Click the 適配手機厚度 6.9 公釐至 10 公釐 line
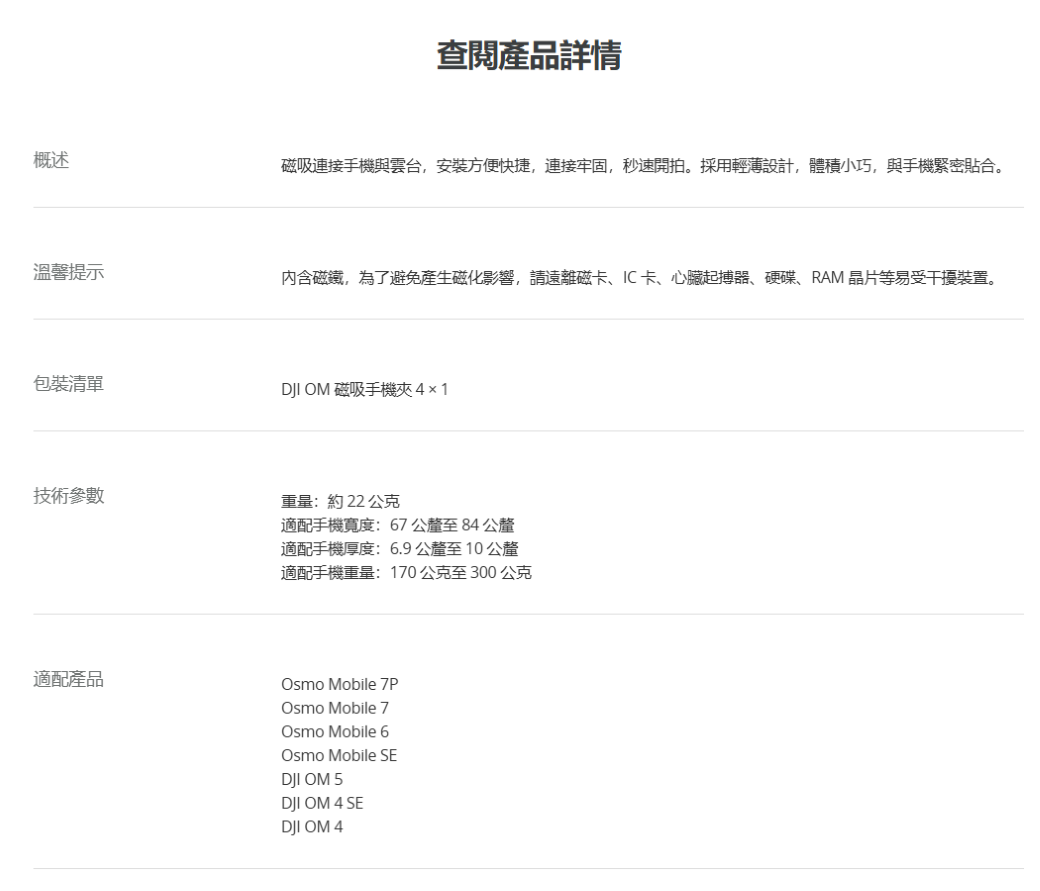 (400, 549)
